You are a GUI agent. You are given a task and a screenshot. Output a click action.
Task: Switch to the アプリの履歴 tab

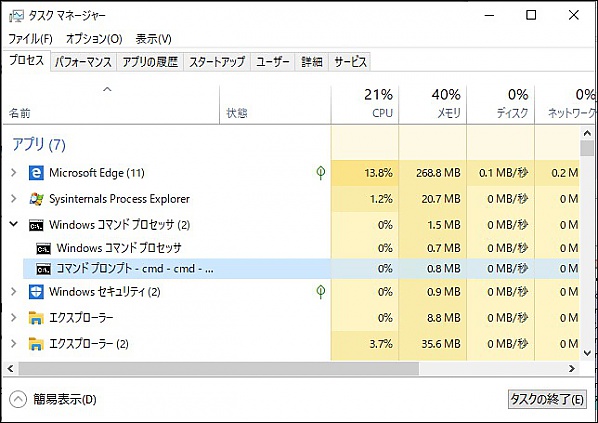click(x=150, y=62)
